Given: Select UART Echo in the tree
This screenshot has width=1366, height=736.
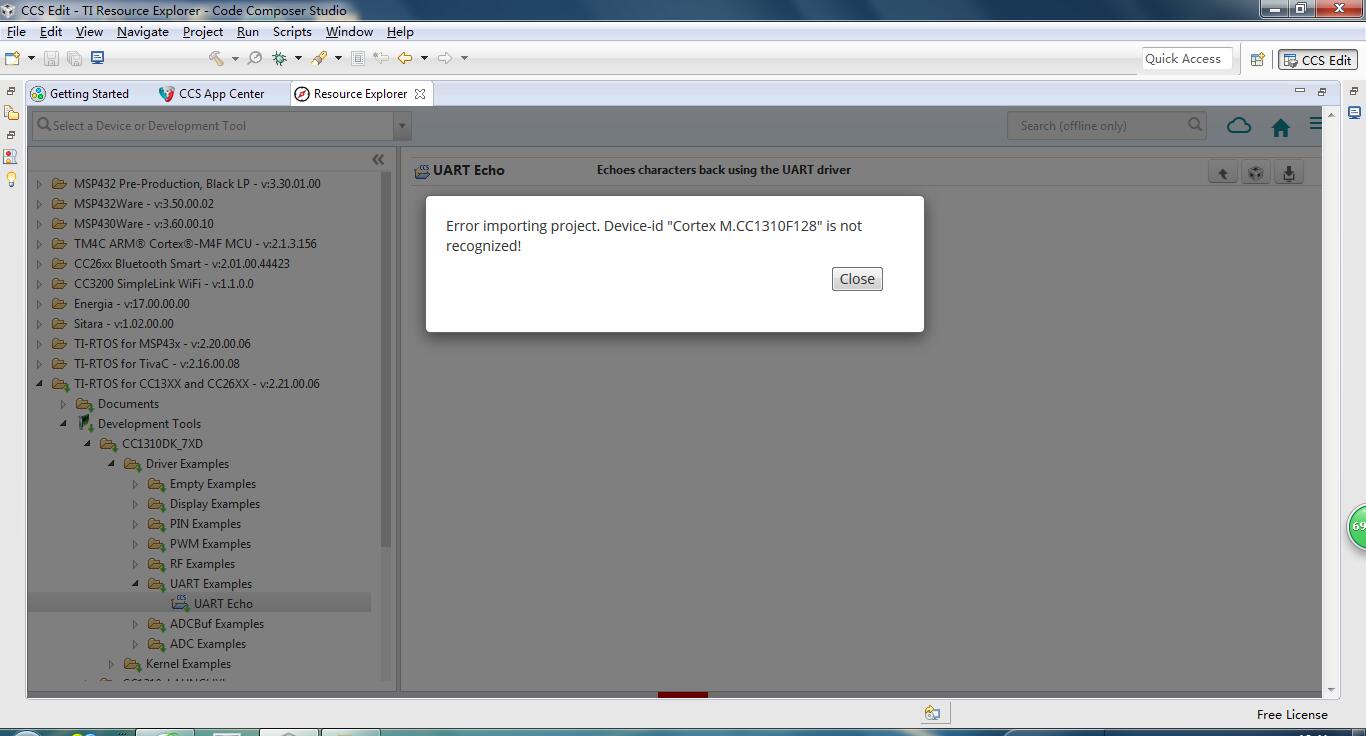Looking at the screenshot, I should 223,604.
